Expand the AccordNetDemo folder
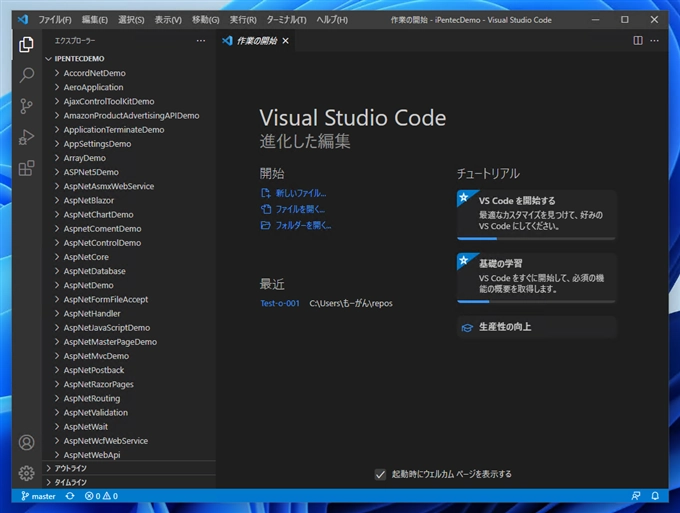Image resolution: width=680 pixels, height=513 pixels. (130, 73)
